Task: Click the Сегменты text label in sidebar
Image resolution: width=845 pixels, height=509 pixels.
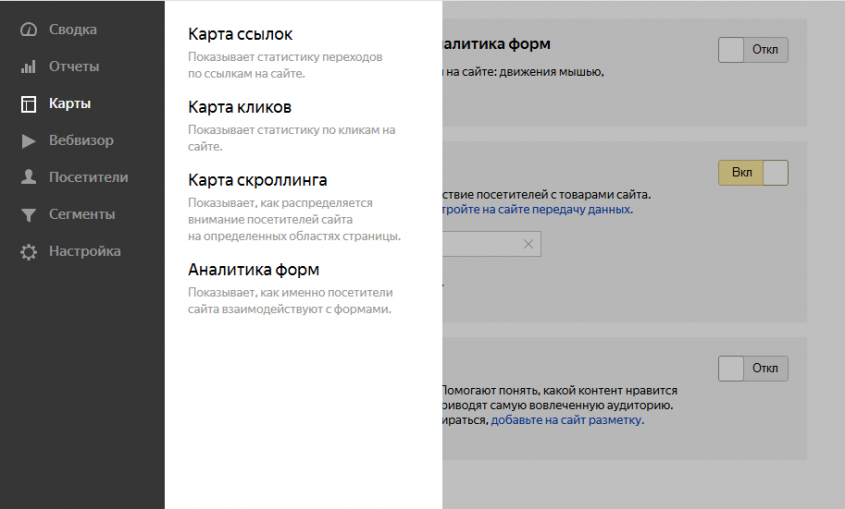Action: (x=82, y=215)
